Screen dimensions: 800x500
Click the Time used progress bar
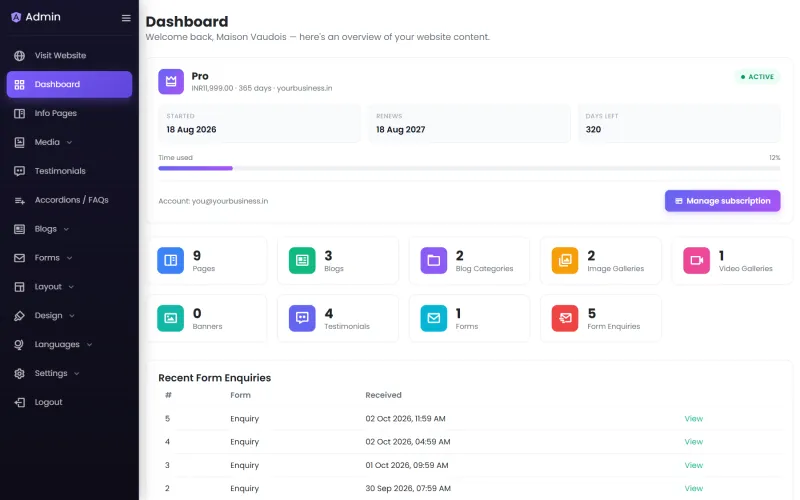click(469, 168)
